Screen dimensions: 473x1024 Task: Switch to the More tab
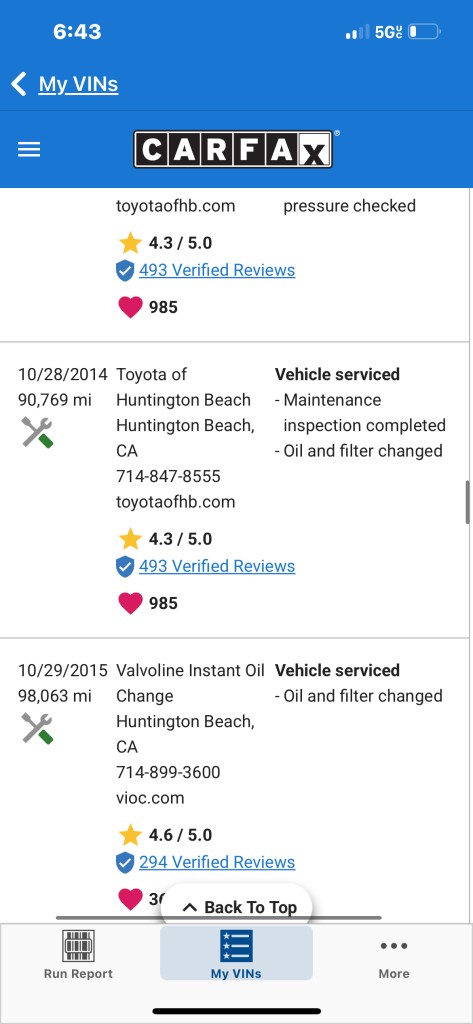(x=394, y=953)
